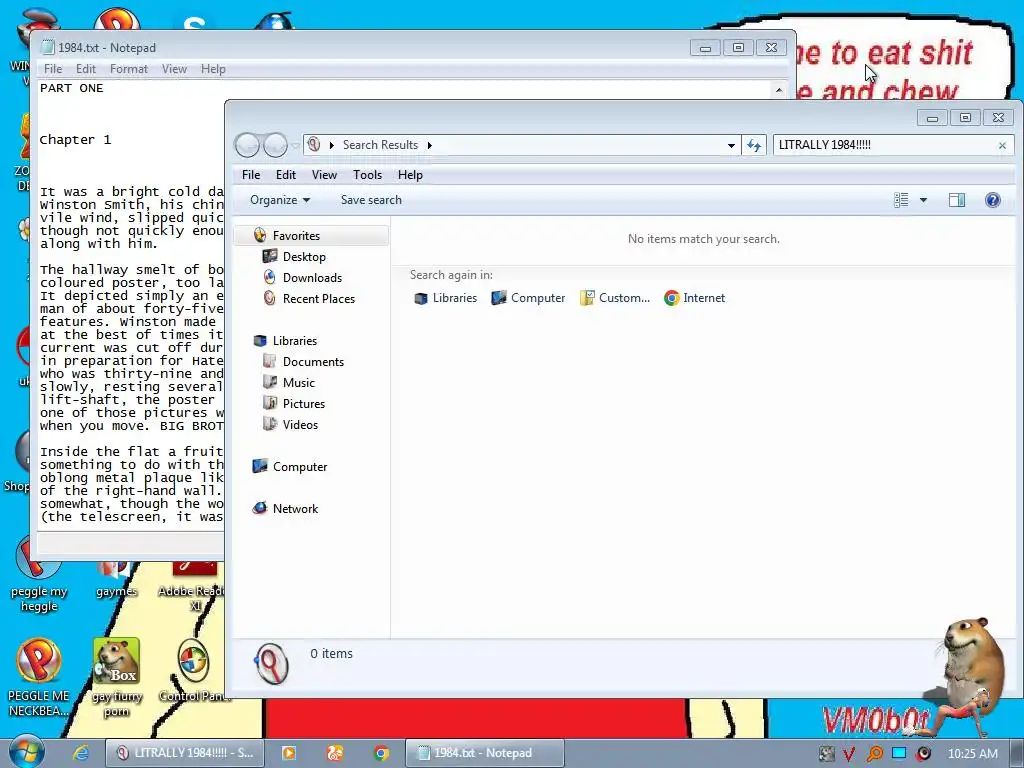Select the peggle my heggle desktop icon
Image resolution: width=1024 pixels, height=768 pixels.
point(39,576)
